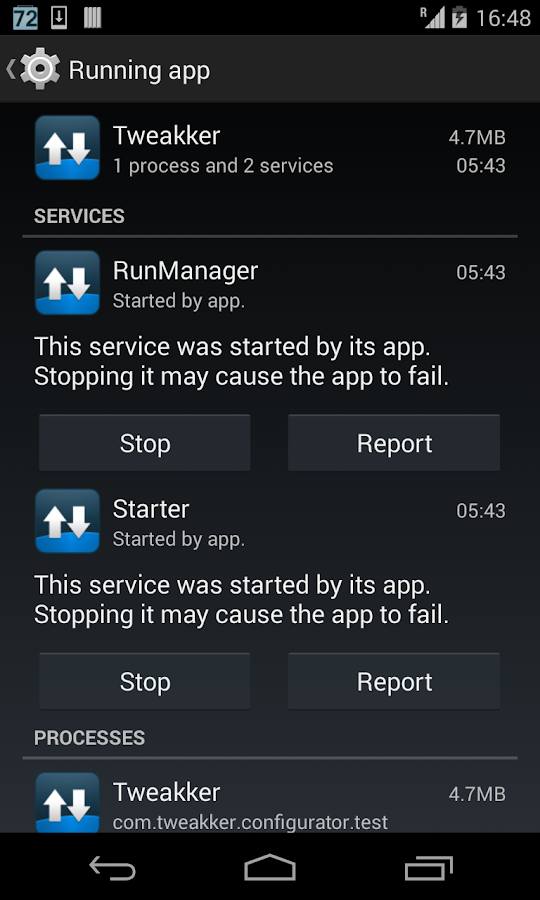This screenshot has height=900, width=540.
Task: Tap the RunManager service icon
Action: point(67,282)
